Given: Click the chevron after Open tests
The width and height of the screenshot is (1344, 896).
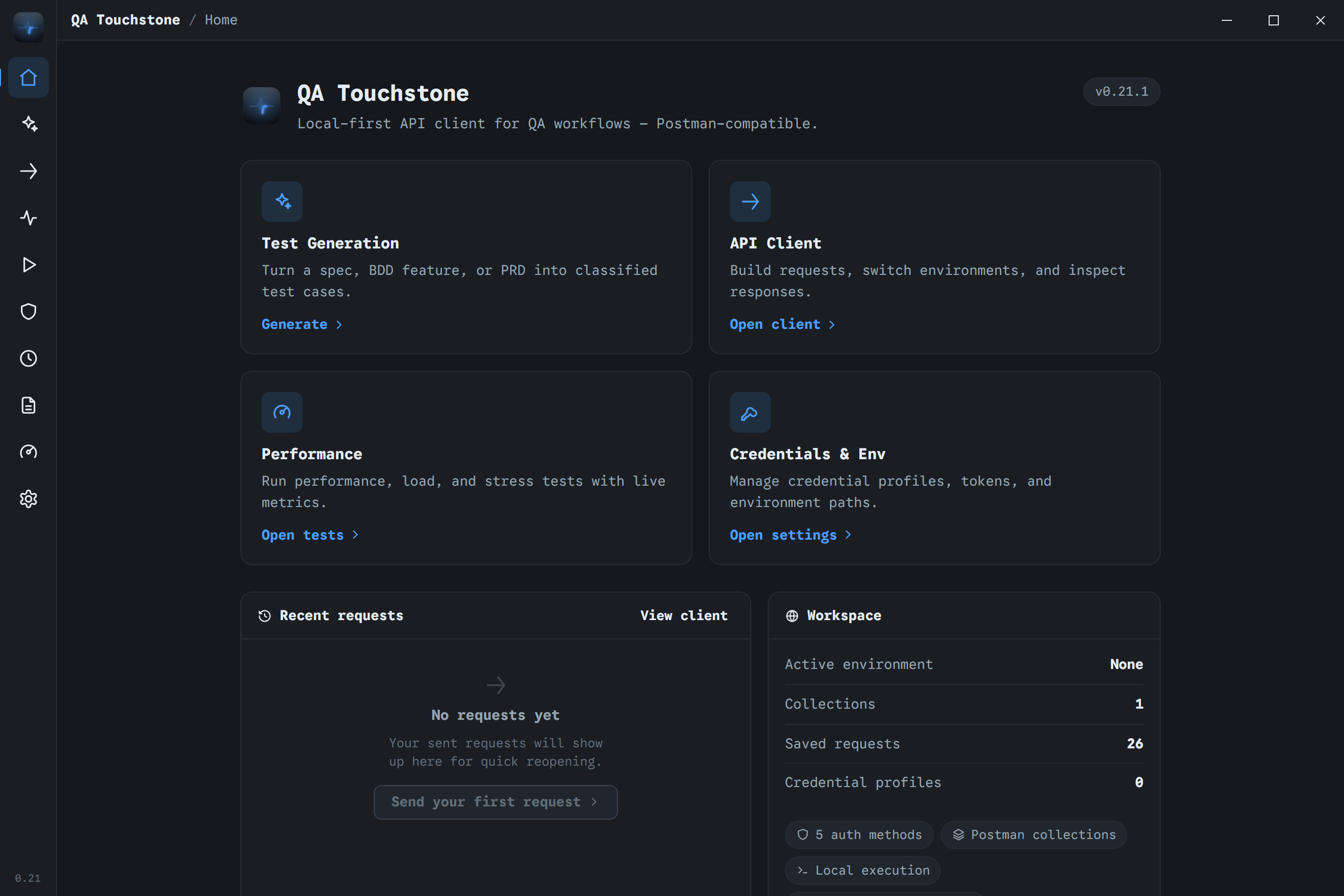Looking at the screenshot, I should (x=355, y=535).
